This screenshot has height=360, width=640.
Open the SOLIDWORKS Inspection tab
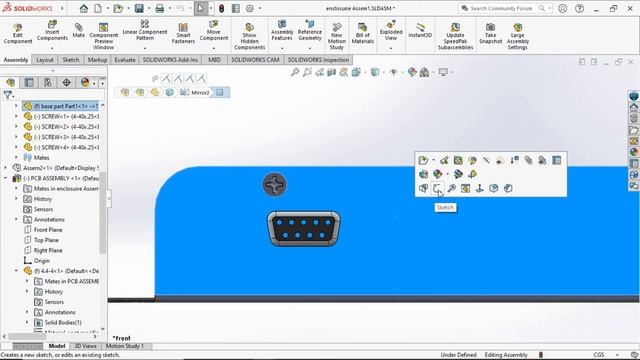pos(318,60)
